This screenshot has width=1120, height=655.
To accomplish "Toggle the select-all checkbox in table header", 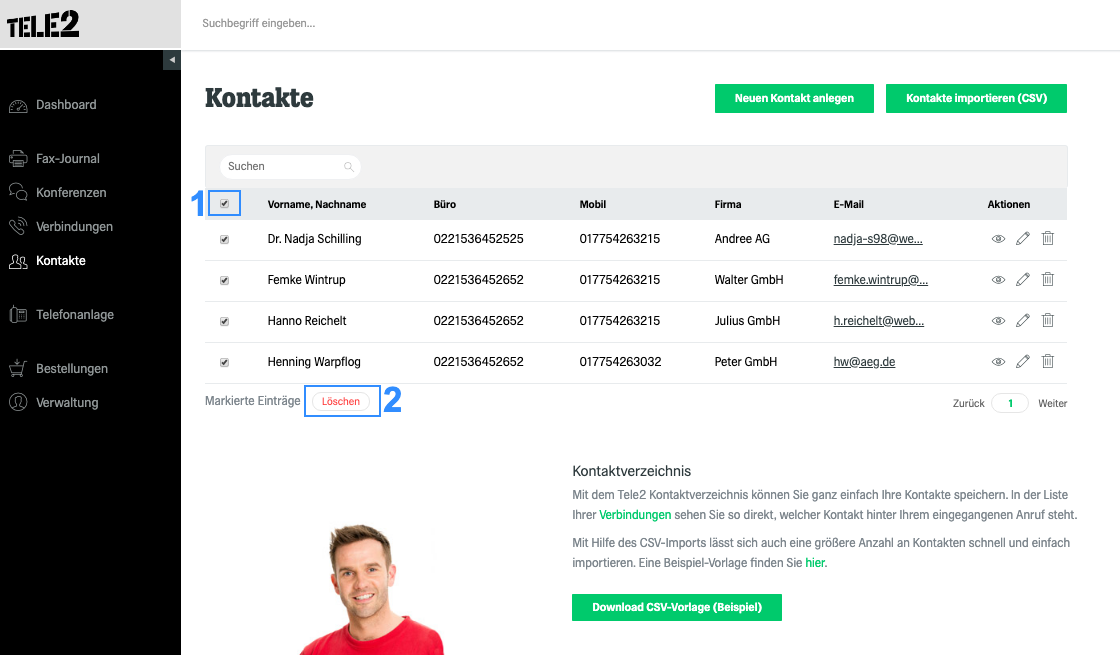I will click(x=224, y=204).
